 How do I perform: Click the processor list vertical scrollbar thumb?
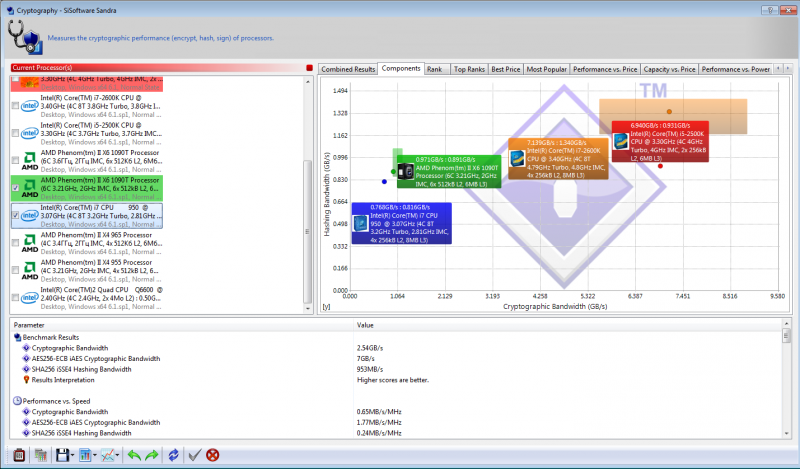coord(308,231)
